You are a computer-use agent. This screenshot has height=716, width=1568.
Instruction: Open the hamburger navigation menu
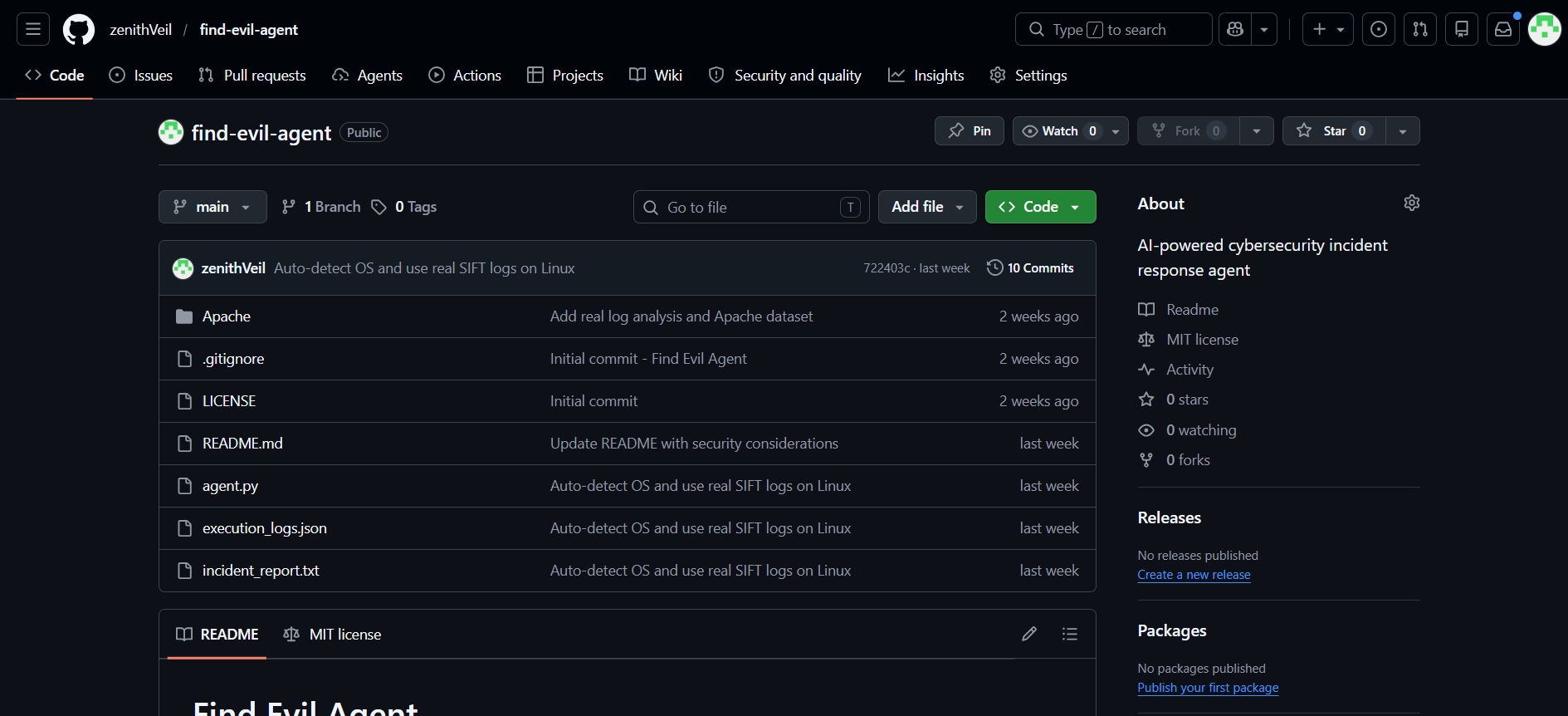coord(33,29)
